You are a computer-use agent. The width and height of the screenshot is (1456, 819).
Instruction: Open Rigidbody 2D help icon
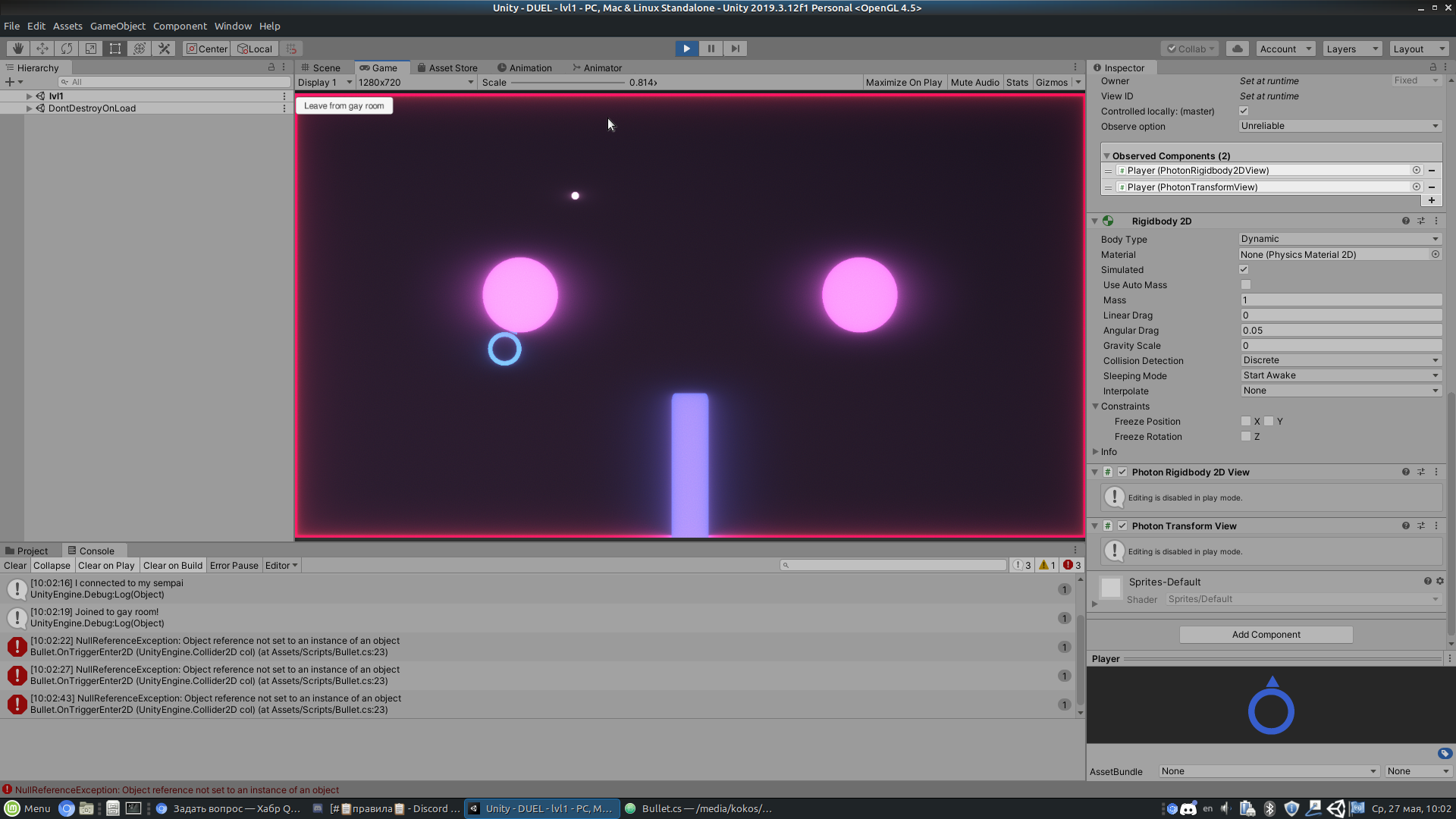click(x=1406, y=221)
